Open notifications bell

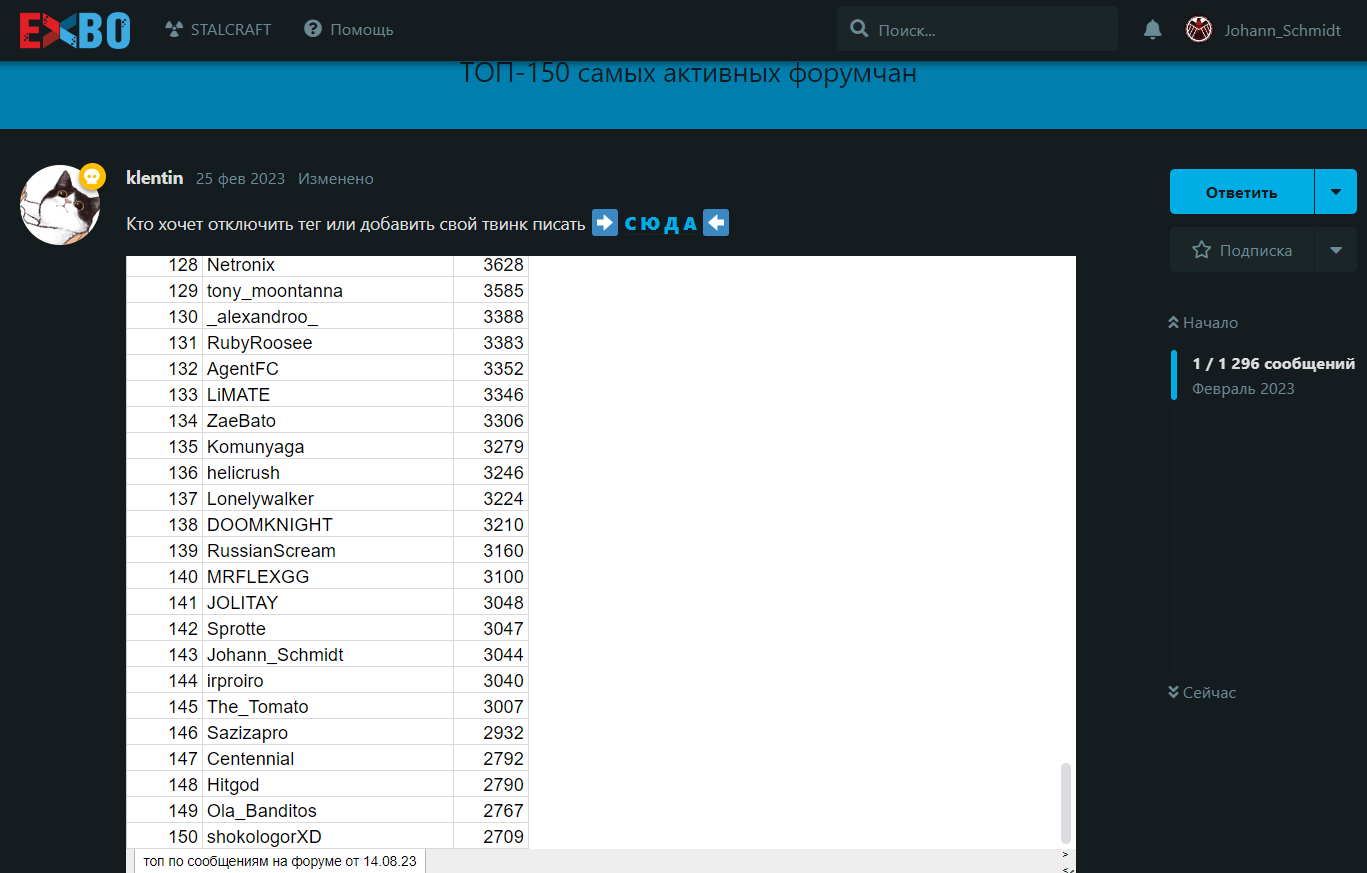pyautogui.click(x=1153, y=30)
